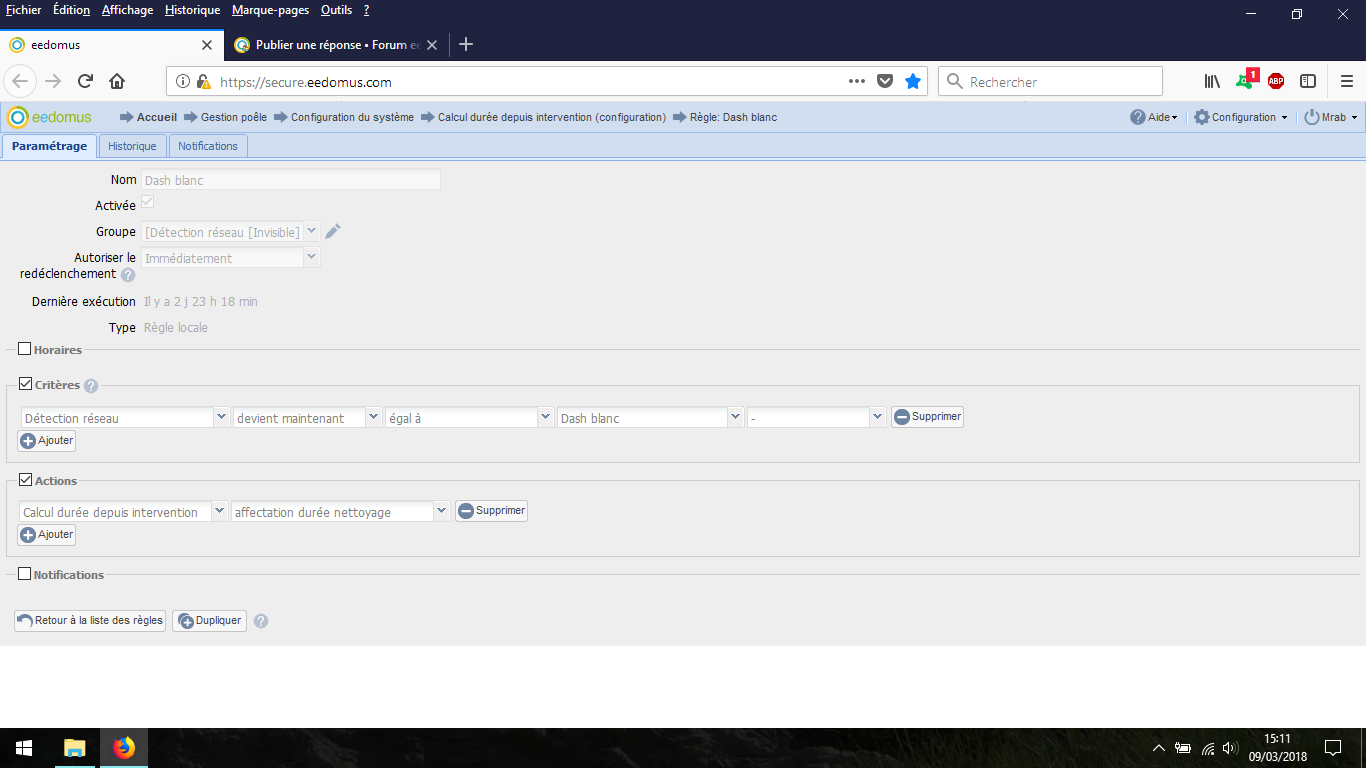The width and height of the screenshot is (1366, 768).
Task: Remove the action row with Supprimer
Action: pyautogui.click(x=491, y=510)
